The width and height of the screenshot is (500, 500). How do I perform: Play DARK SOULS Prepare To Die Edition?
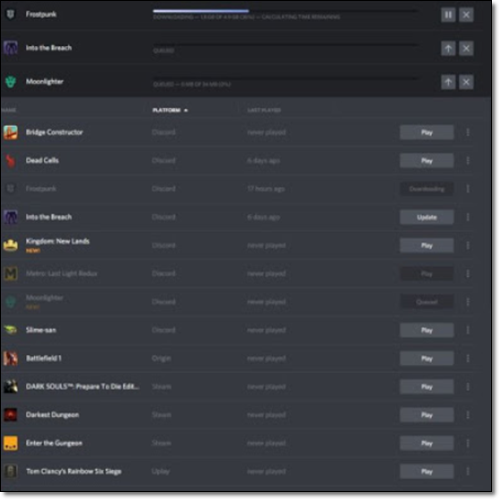point(427,387)
